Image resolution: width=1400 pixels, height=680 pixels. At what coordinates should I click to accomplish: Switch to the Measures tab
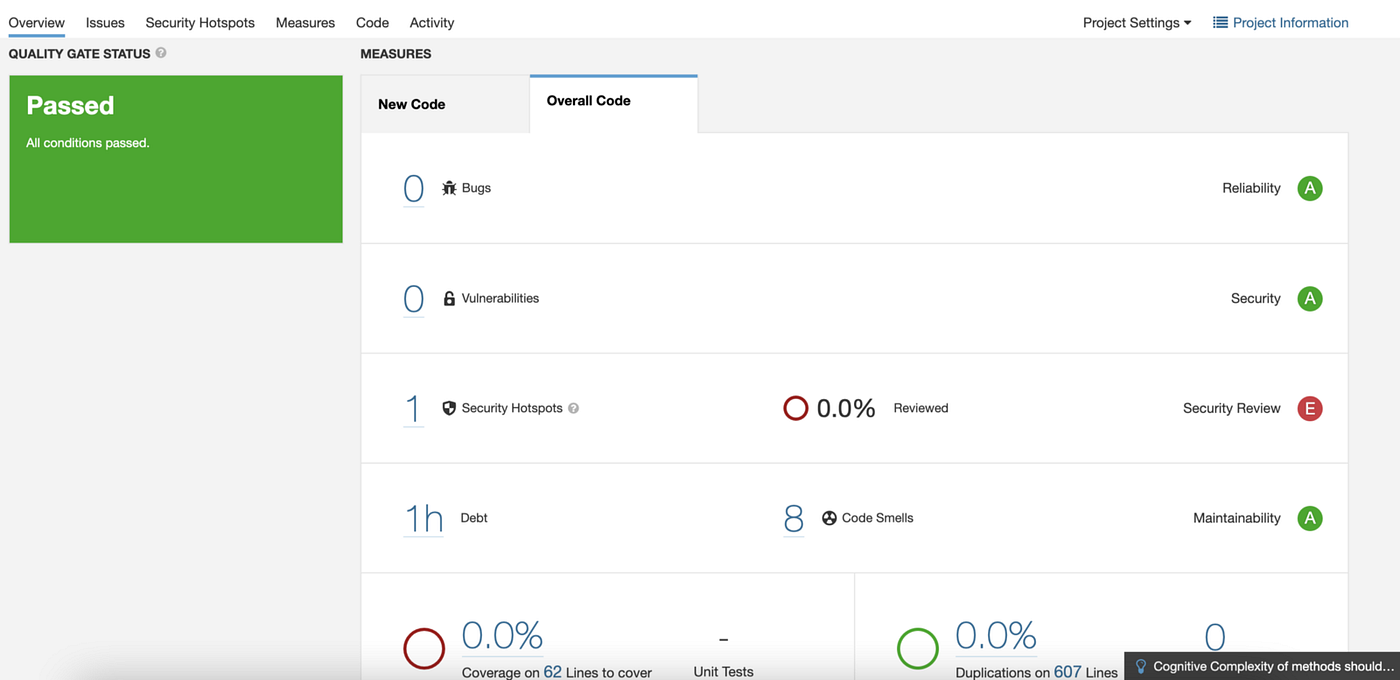(305, 22)
